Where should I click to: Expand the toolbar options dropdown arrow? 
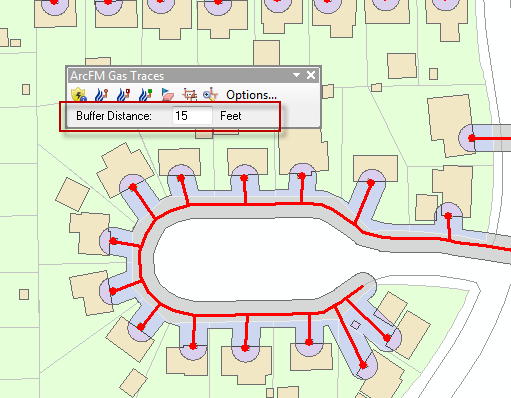(296, 75)
